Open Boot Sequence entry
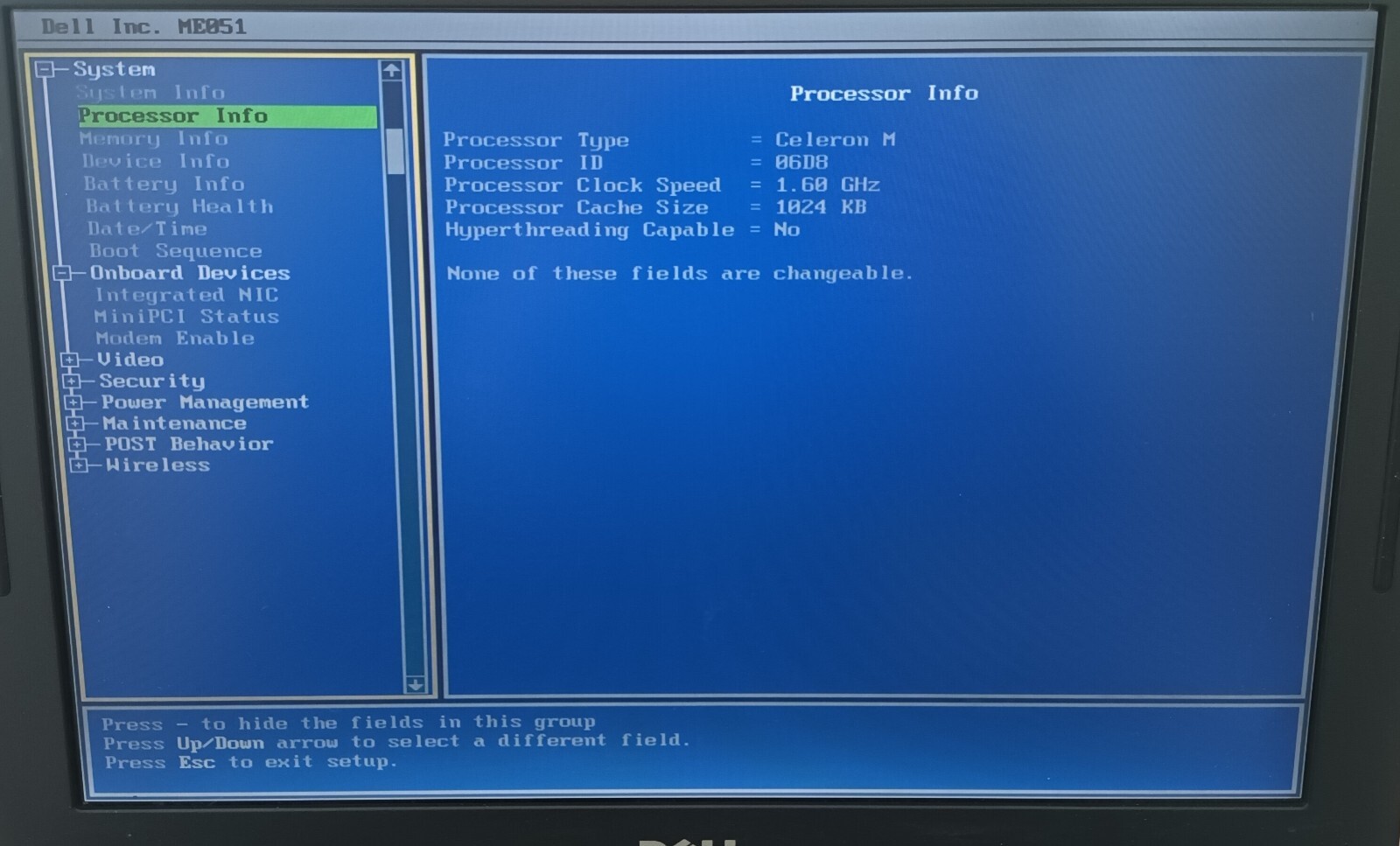The image size is (1400, 846). [x=175, y=252]
